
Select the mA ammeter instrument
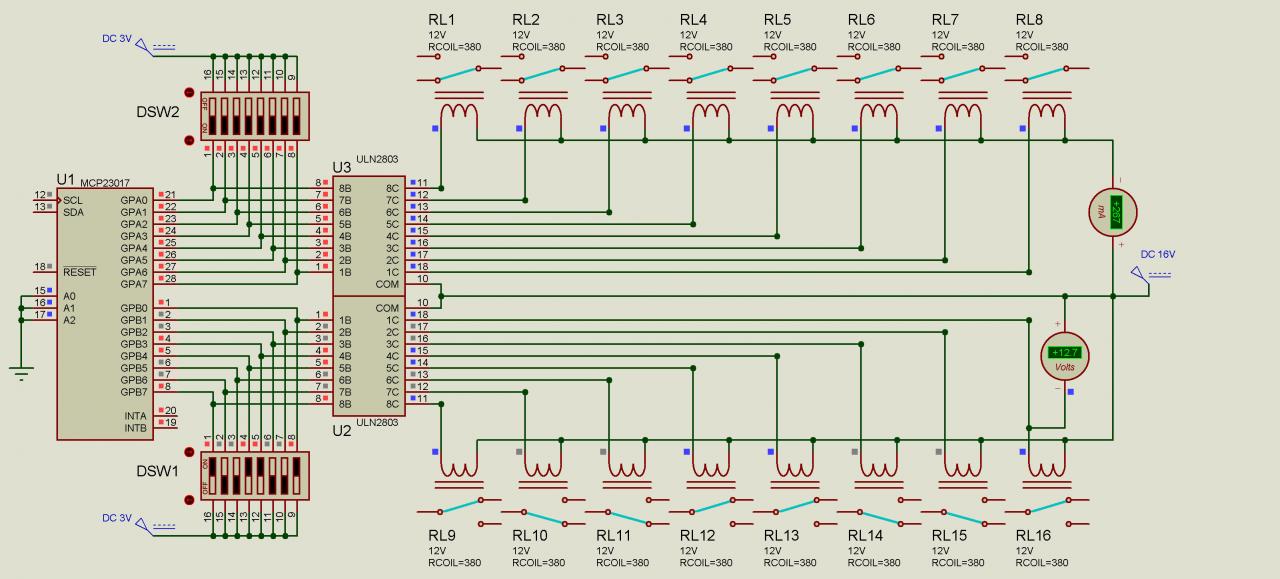click(1113, 211)
